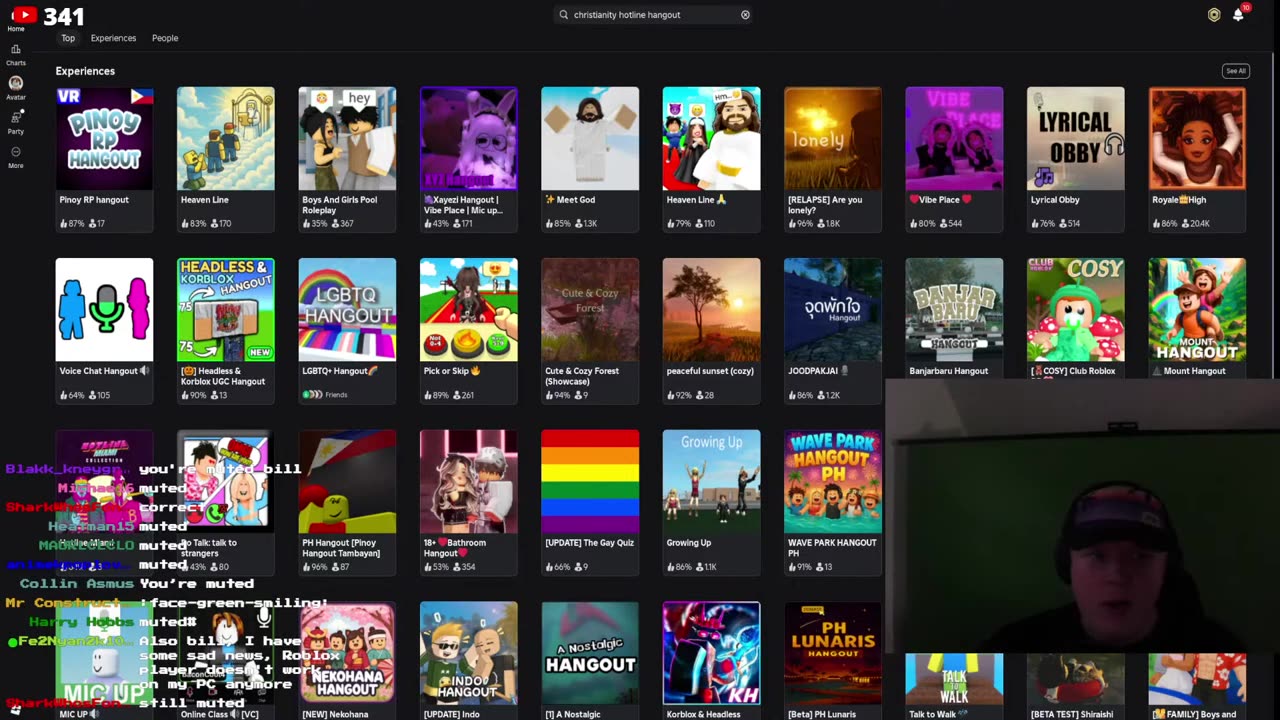Open the Indo Hangout thumbnail
This screenshot has width=1280, height=720.
coord(468,653)
